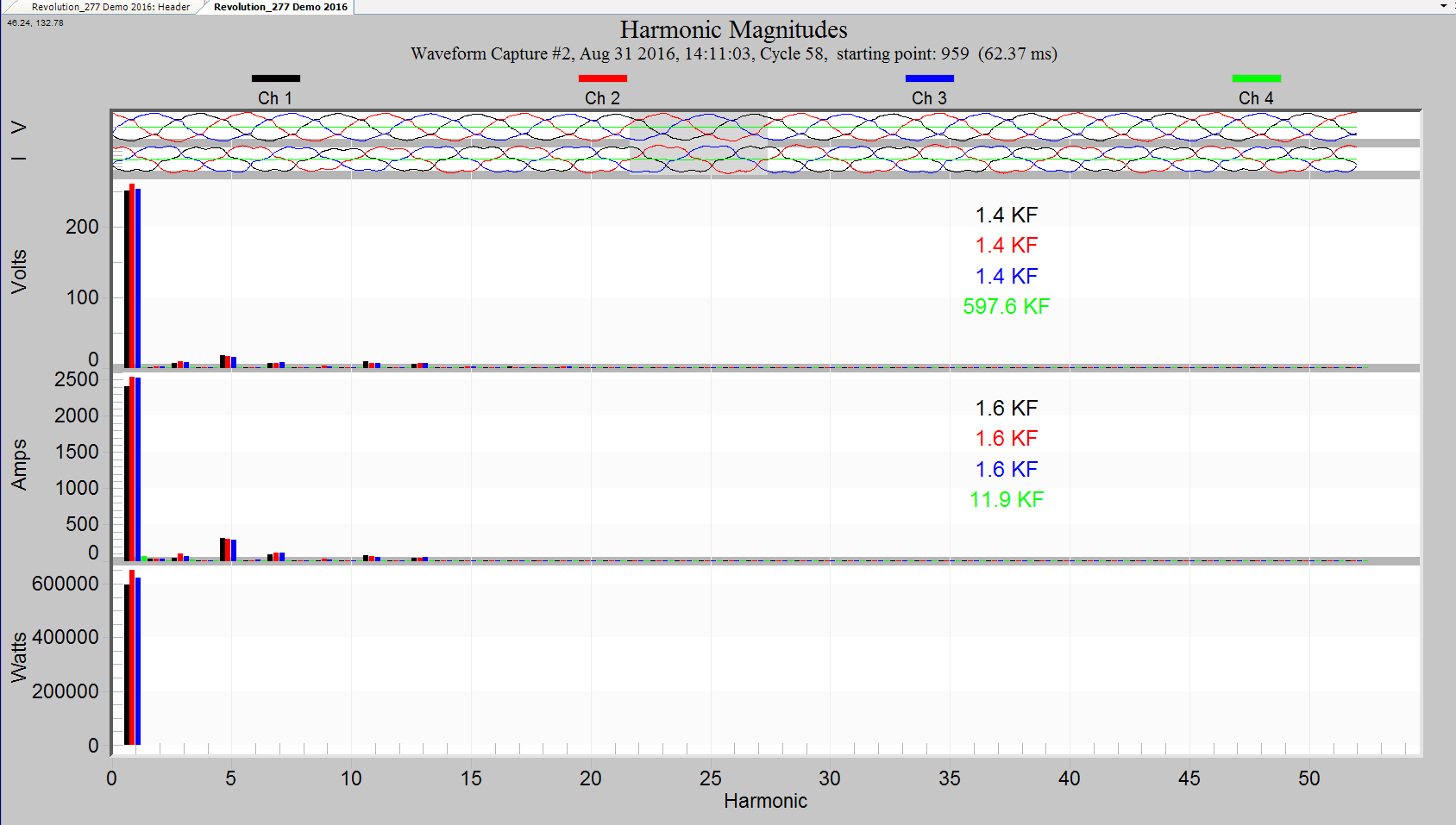This screenshot has width=1456, height=825.
Task: Toggle Ch 4 channel via its label
Action: [x=1256, y=97]
